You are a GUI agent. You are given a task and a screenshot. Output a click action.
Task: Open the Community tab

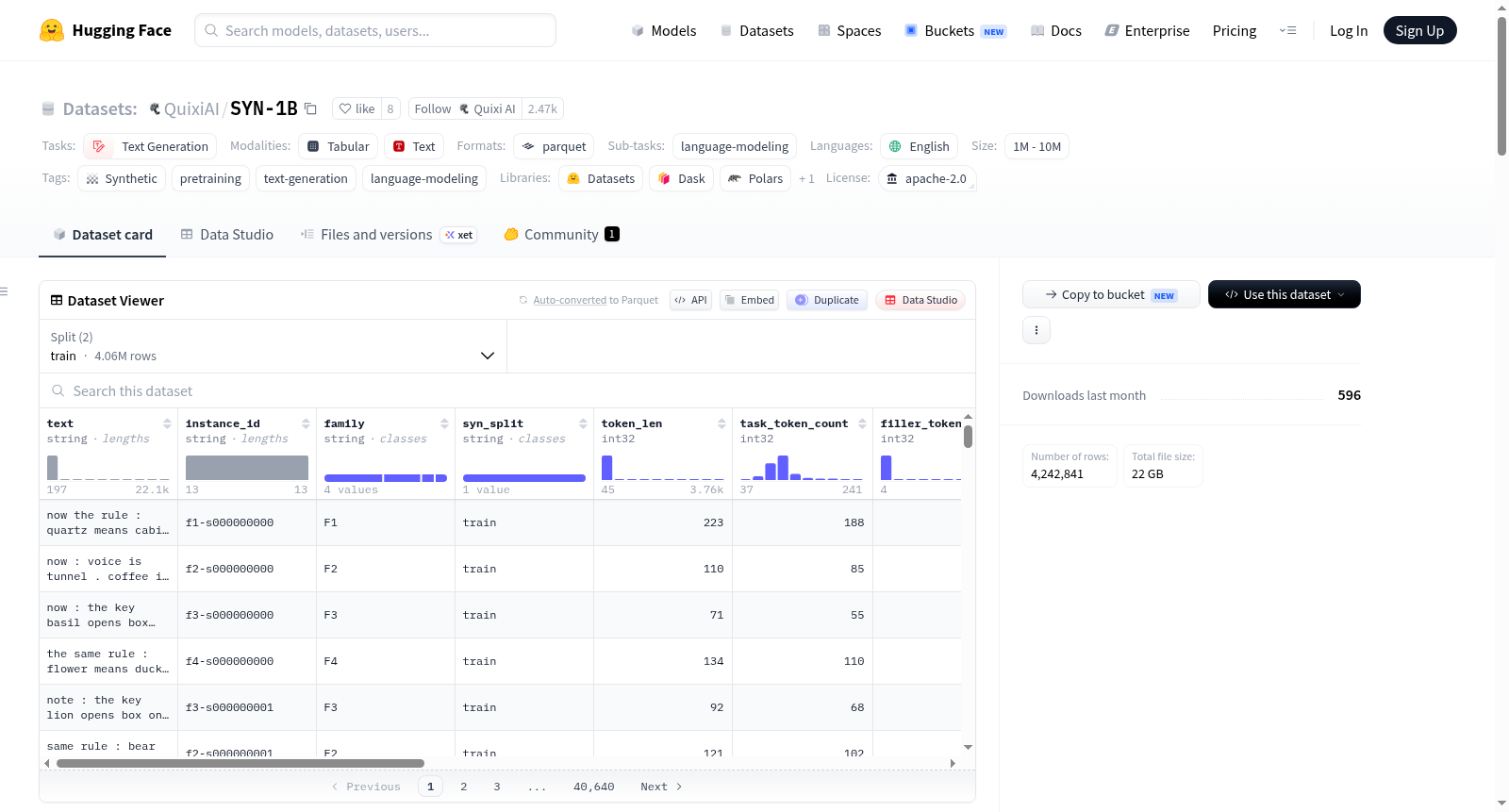pos(562,235)
